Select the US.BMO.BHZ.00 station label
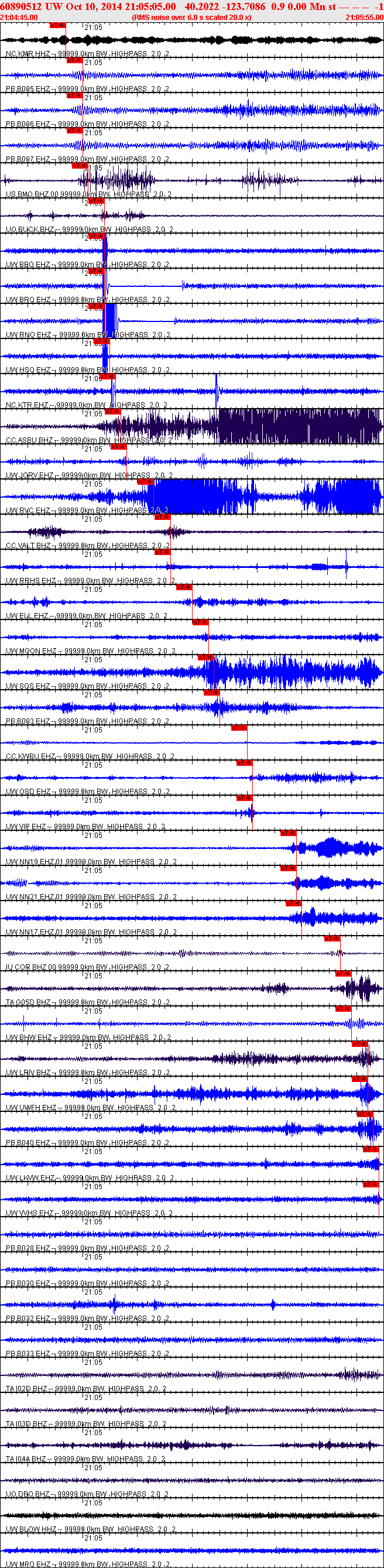Screen dimensions: 384x1568 89,195
